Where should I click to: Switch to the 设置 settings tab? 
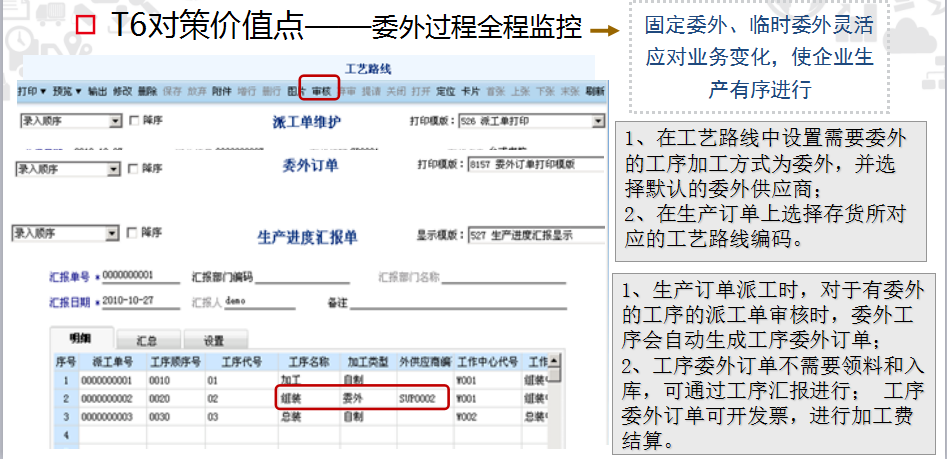(214, 341)
